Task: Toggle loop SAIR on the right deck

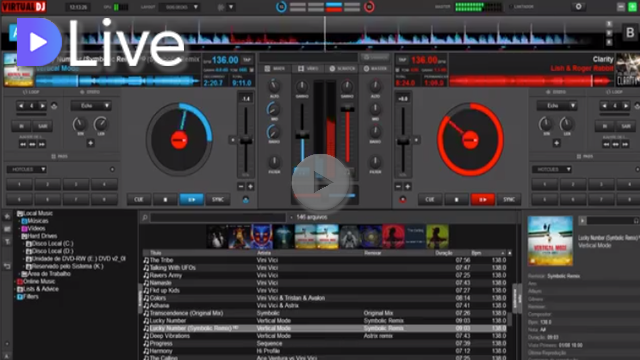Action: 626,126
